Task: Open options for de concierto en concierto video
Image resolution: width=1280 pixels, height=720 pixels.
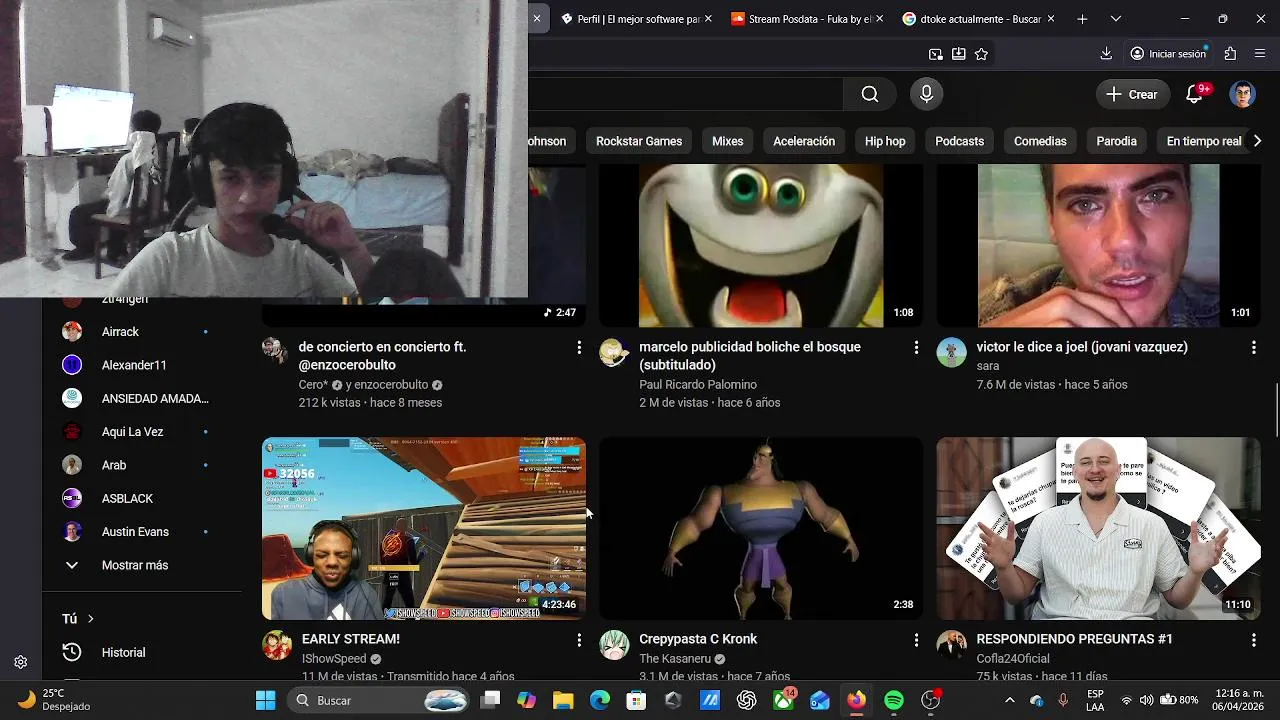Action: 578,347
